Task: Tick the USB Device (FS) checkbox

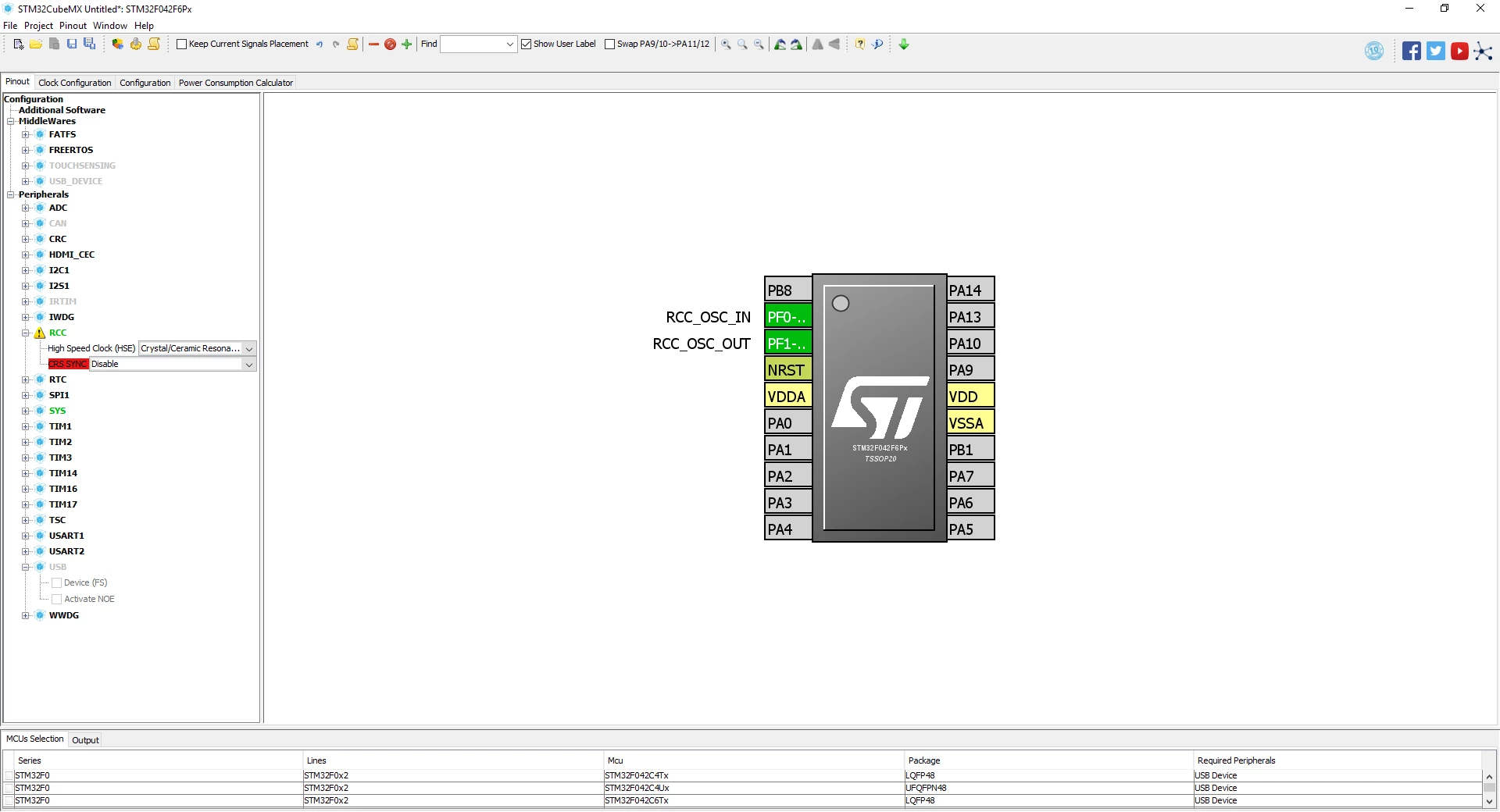Action: tap(56, 583)
